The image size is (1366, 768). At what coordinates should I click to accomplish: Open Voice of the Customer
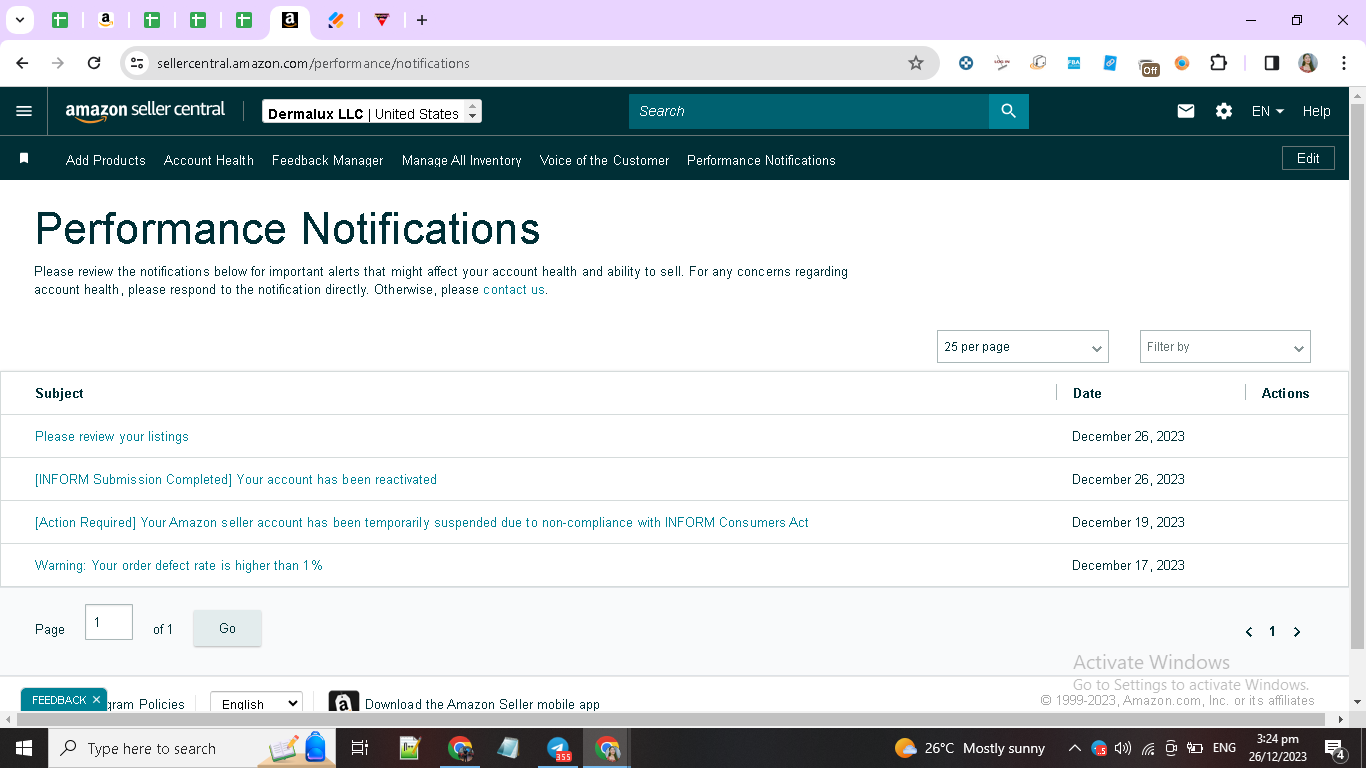pos(605,160)
